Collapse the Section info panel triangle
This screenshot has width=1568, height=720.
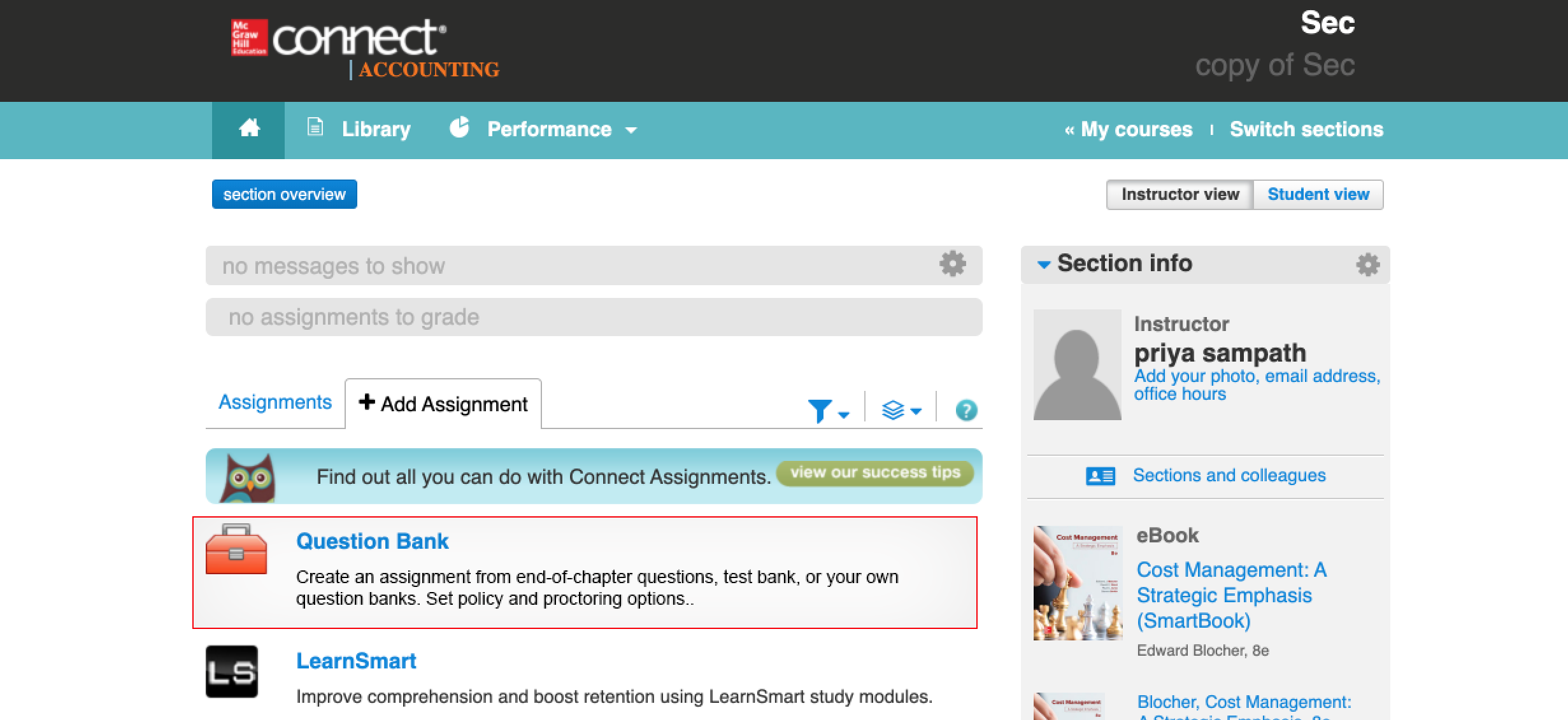pos(1043,264)
